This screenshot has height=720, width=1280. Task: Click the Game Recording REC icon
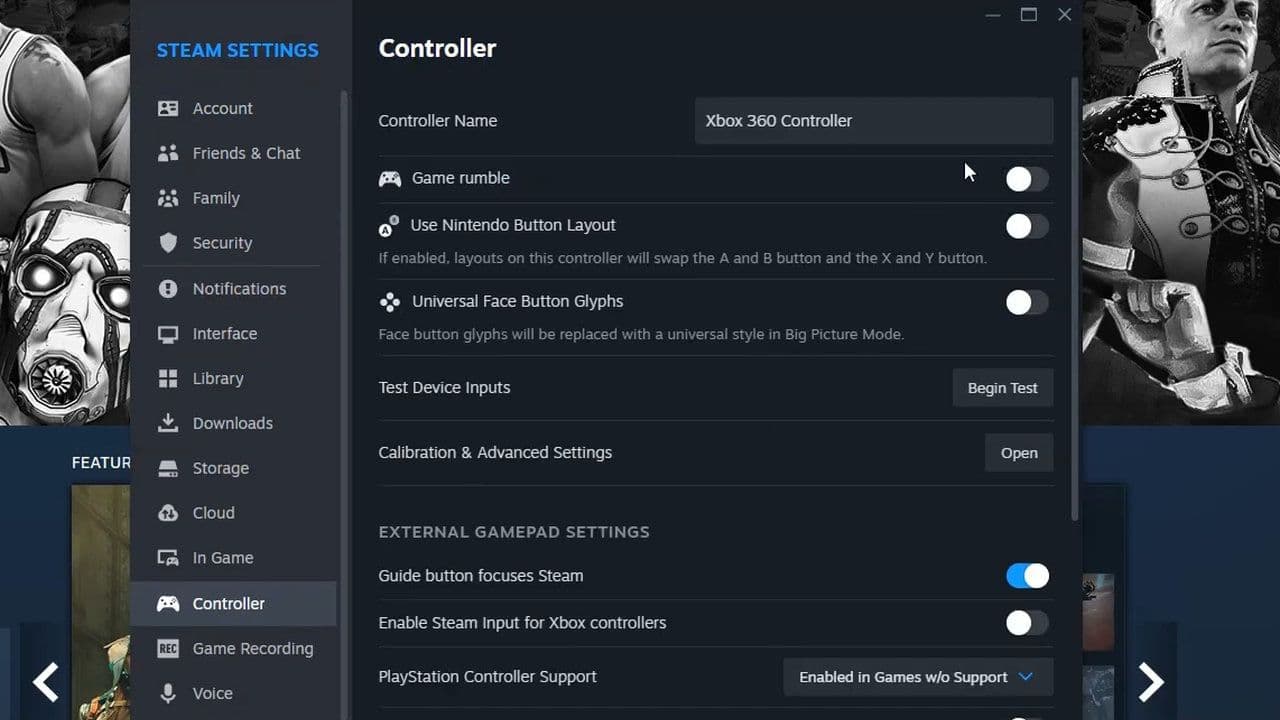coord(168,649)
